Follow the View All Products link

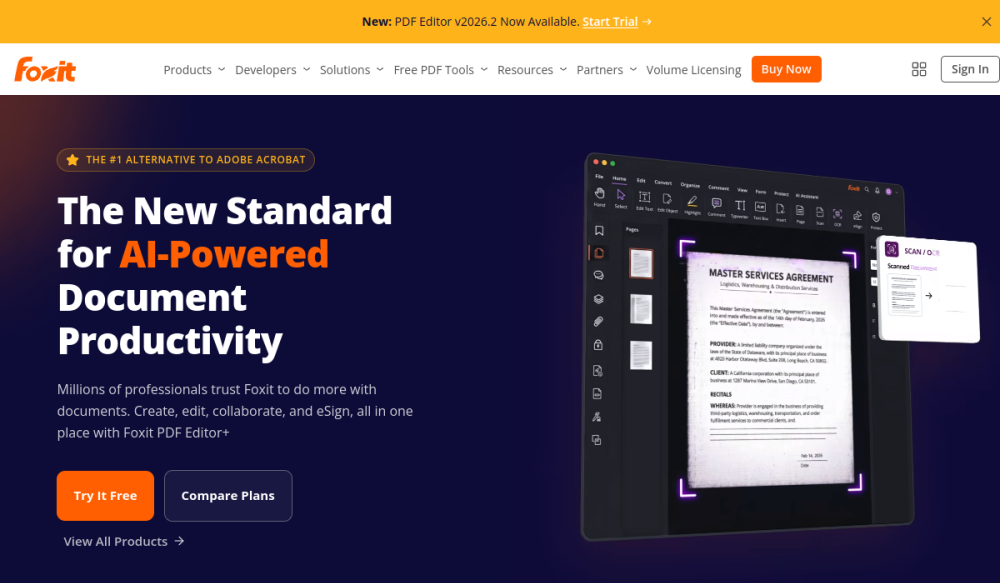(x=124, y=542)
